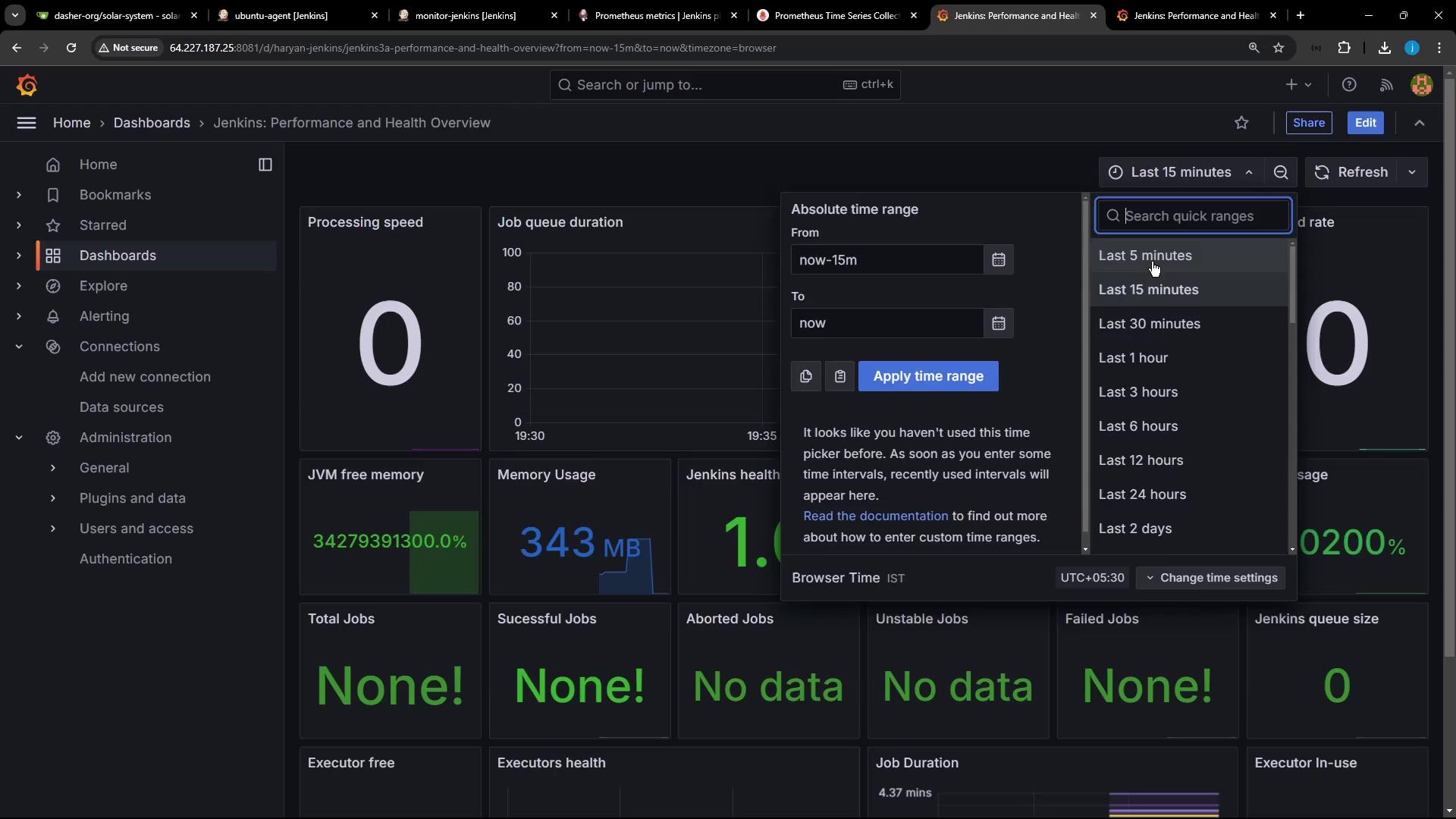Open Change time settings dropdown
The height and width of the screenshot is (819, 1456).
coord(1210,578)
